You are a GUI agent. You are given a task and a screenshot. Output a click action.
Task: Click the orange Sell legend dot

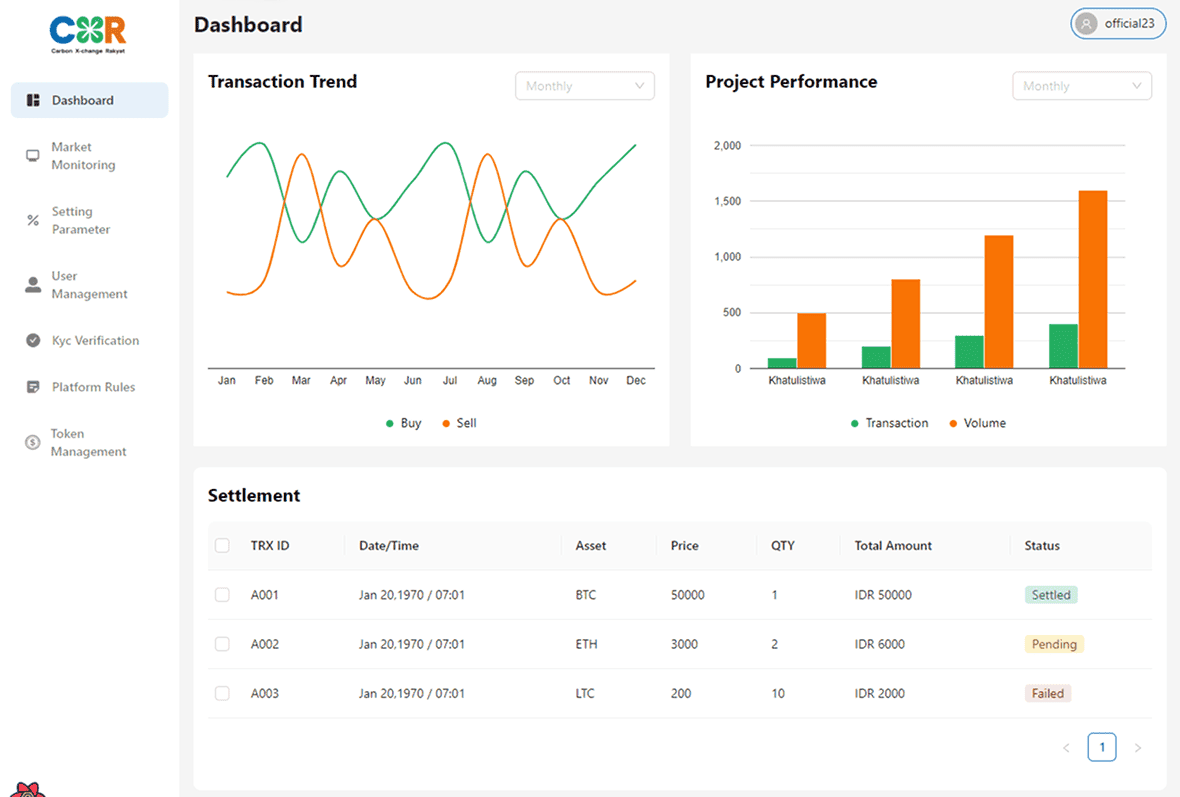coord(446,424)
